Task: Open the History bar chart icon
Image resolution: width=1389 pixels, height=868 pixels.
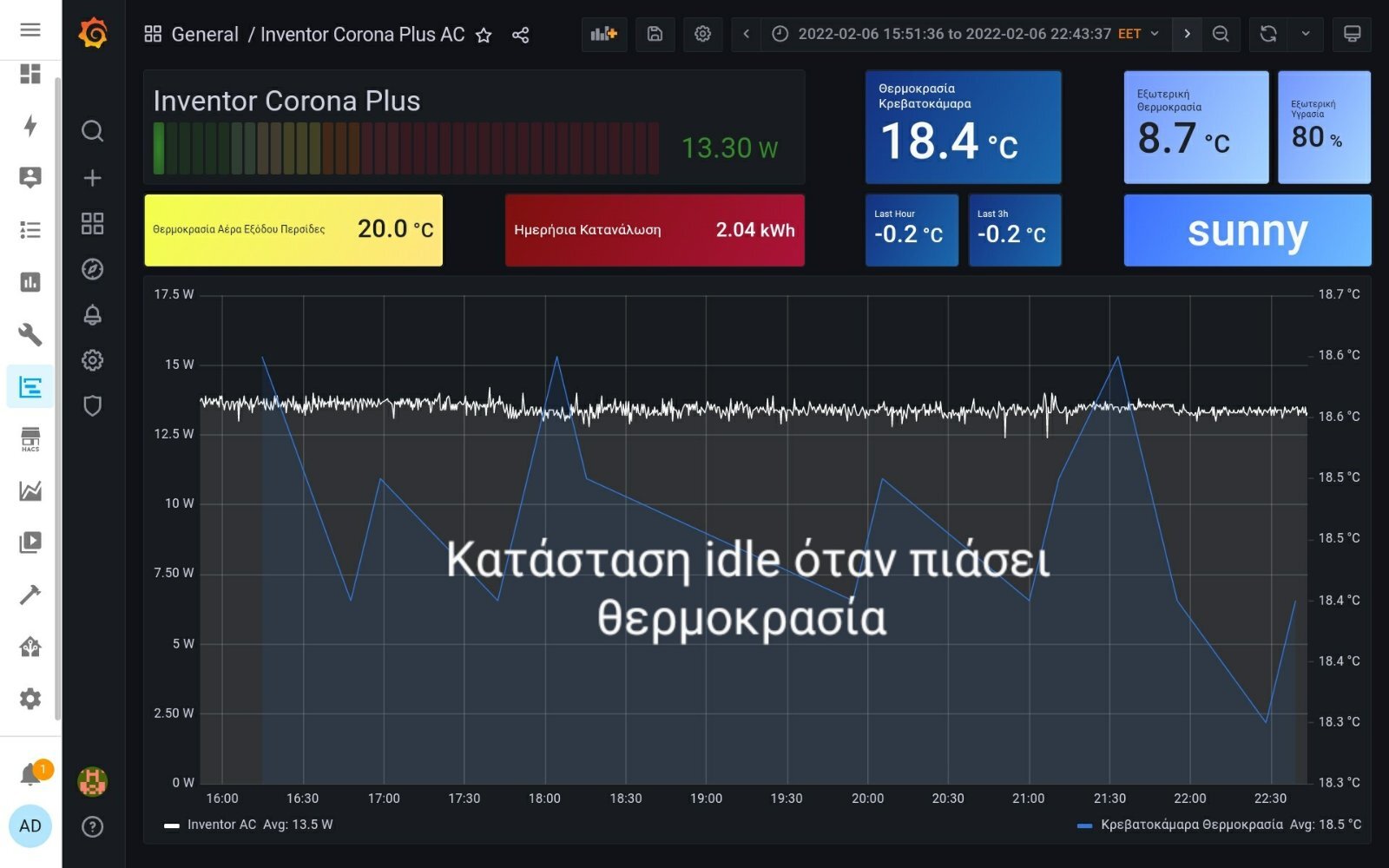Action: point(30,282)
